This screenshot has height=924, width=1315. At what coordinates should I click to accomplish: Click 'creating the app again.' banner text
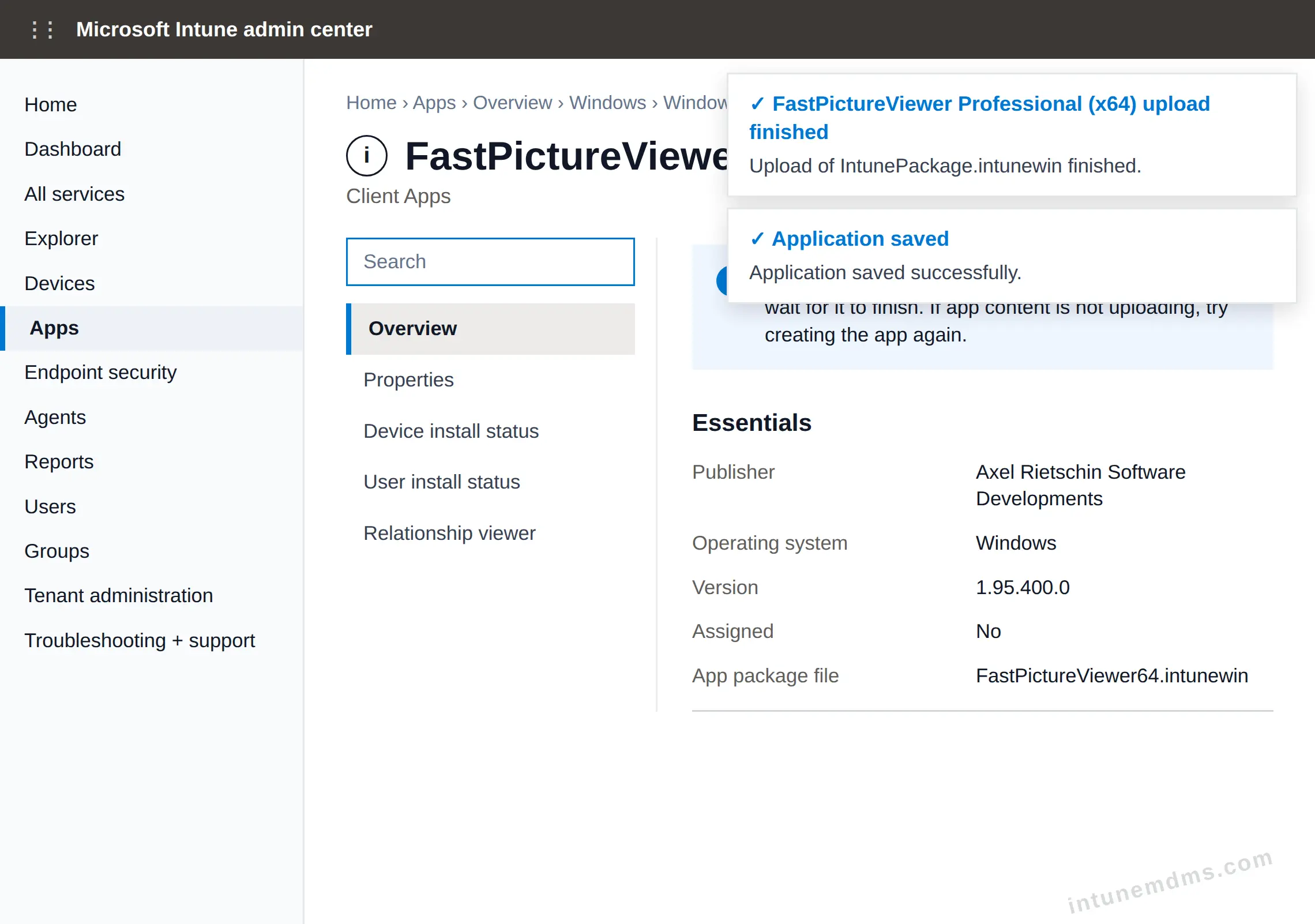tap(865, 335)
